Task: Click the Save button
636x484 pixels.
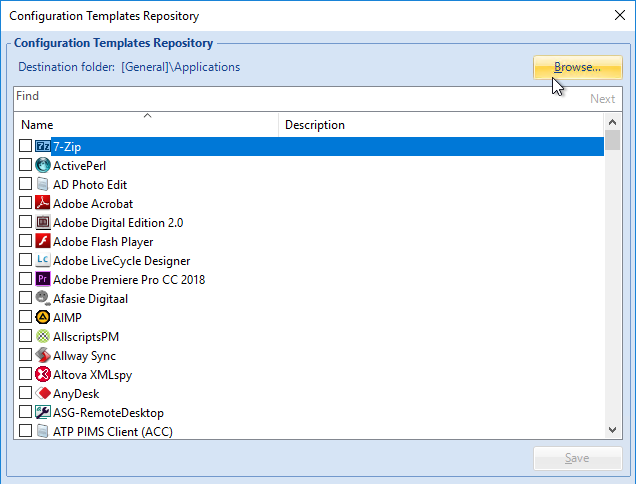Action: click(x=578, y=458)
